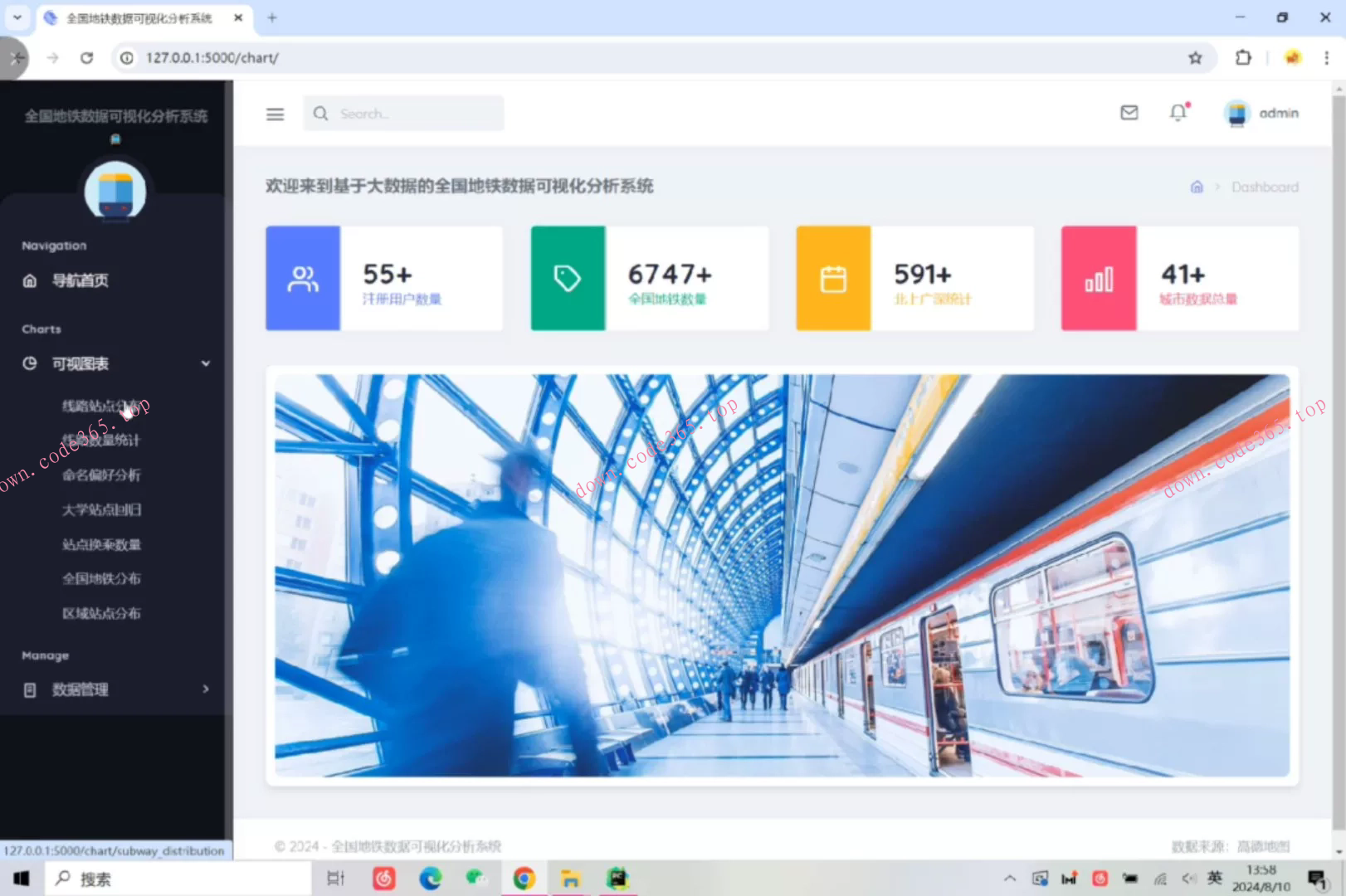Click the bookmark star in the address bar
This screenshot has height=896, width=1346.
tap(1195, 58)
